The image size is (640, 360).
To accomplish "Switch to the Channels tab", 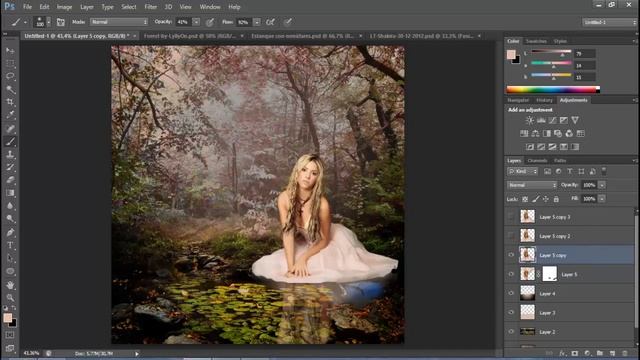I will point(537,160).
